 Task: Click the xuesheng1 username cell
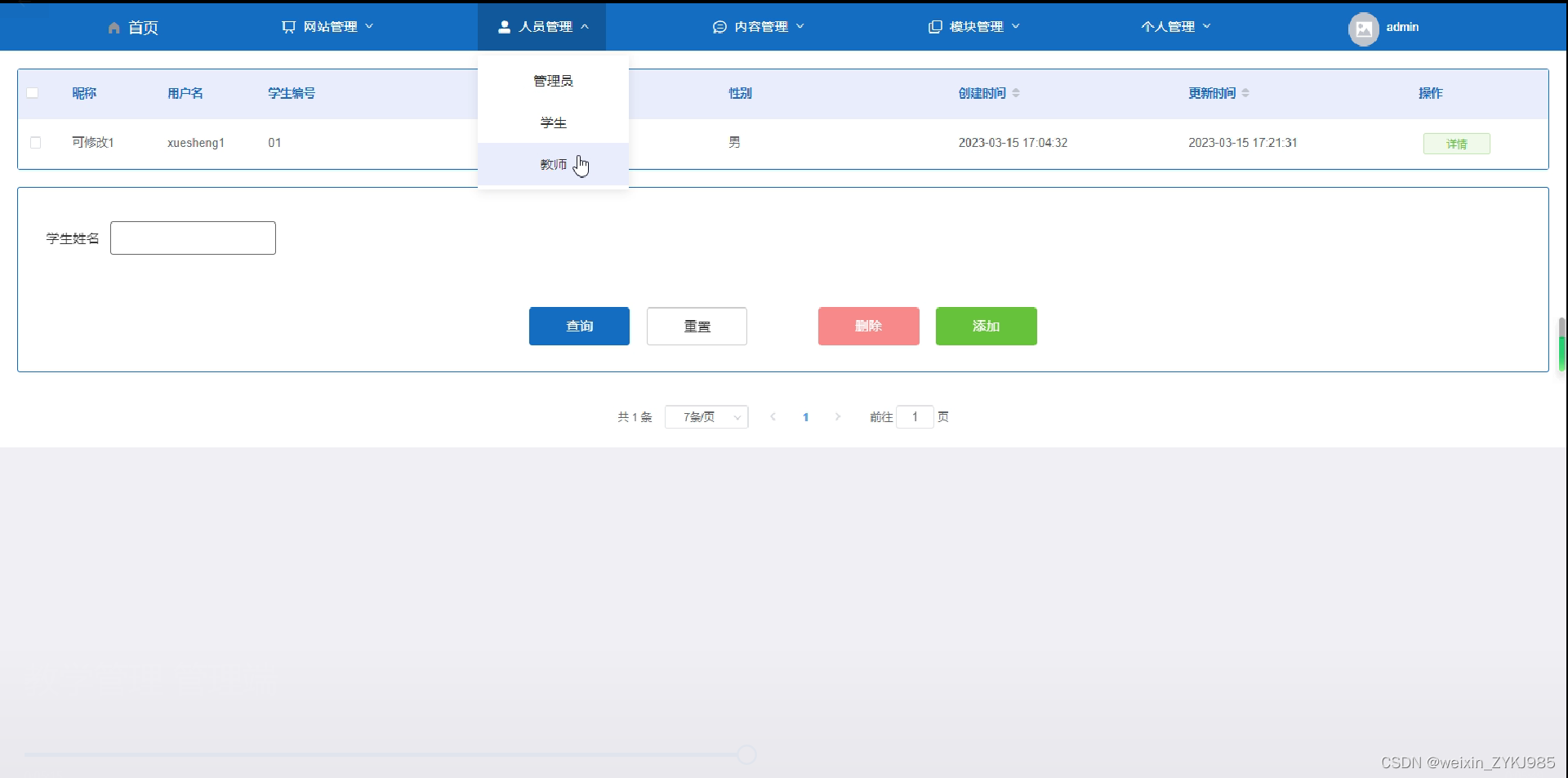(x=196, y=143)
